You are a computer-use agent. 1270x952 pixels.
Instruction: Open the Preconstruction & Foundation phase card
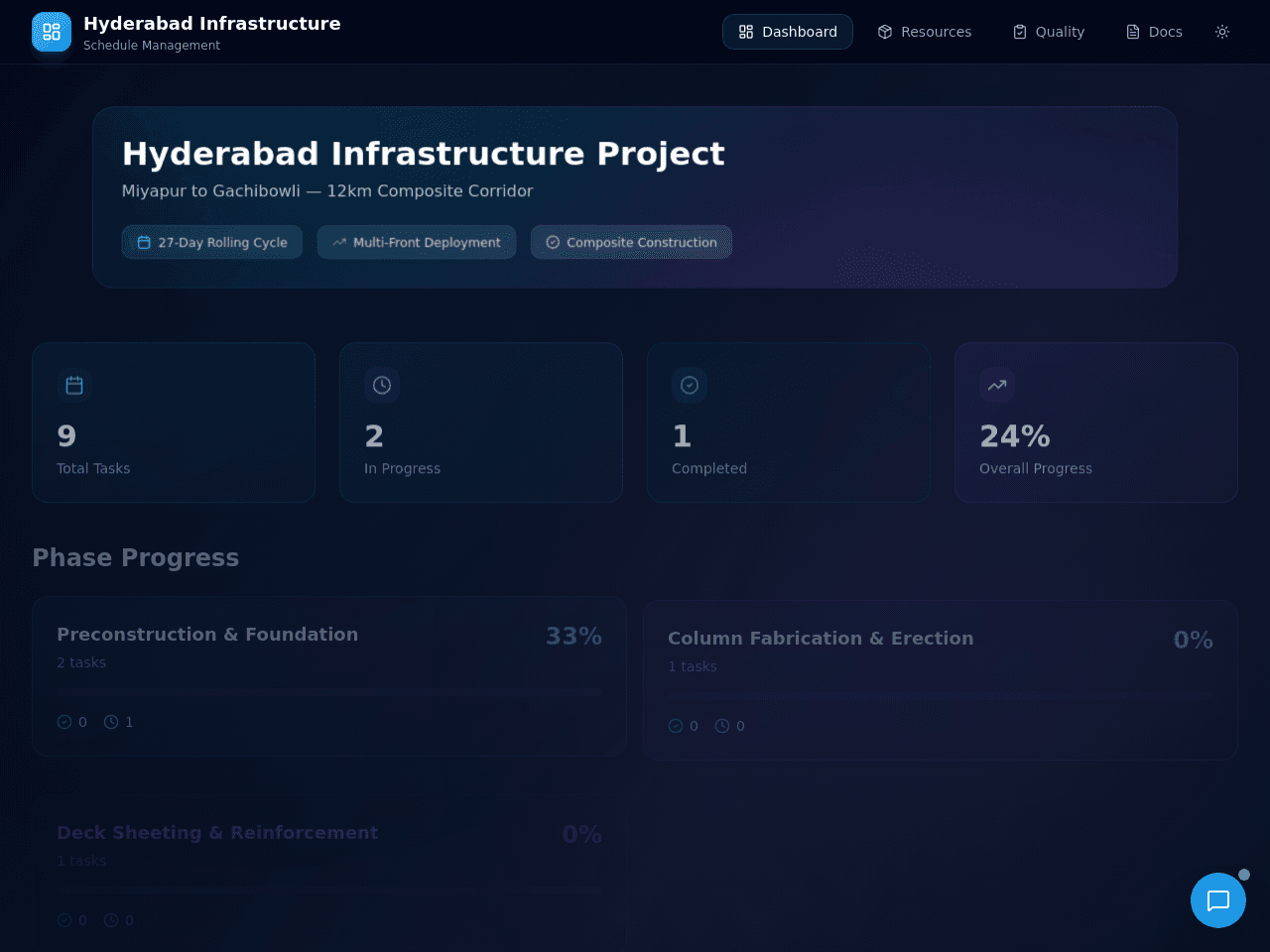pos(329,676)
